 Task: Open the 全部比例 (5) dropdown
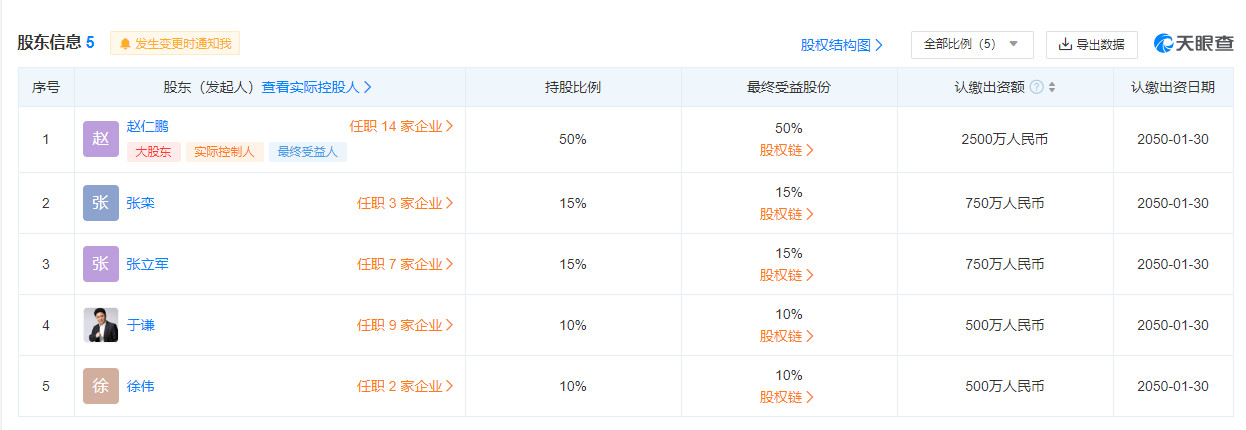point(972,44)
